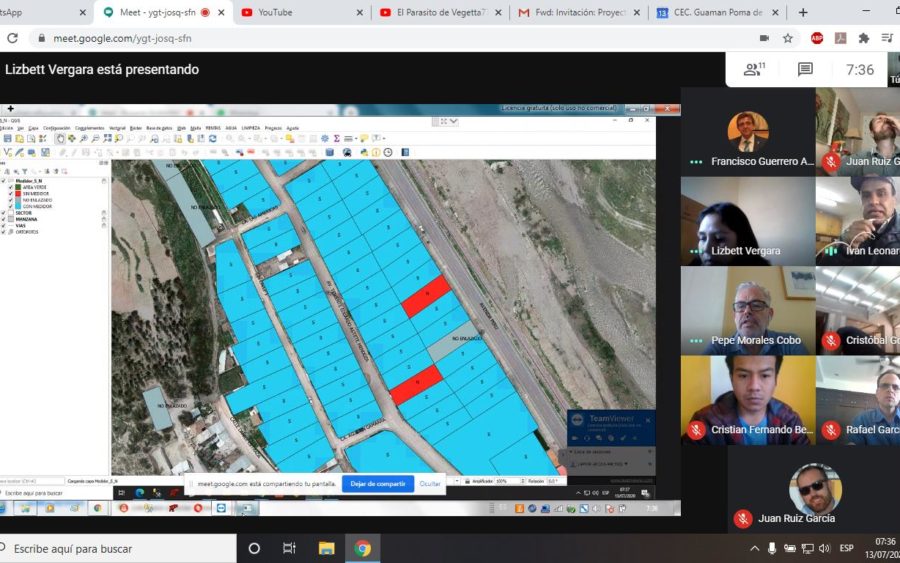Image resolution: width=900 pixels, height=563 pixels.
Task: Open the Vectorial menu in QGIS
Action: 117,128
